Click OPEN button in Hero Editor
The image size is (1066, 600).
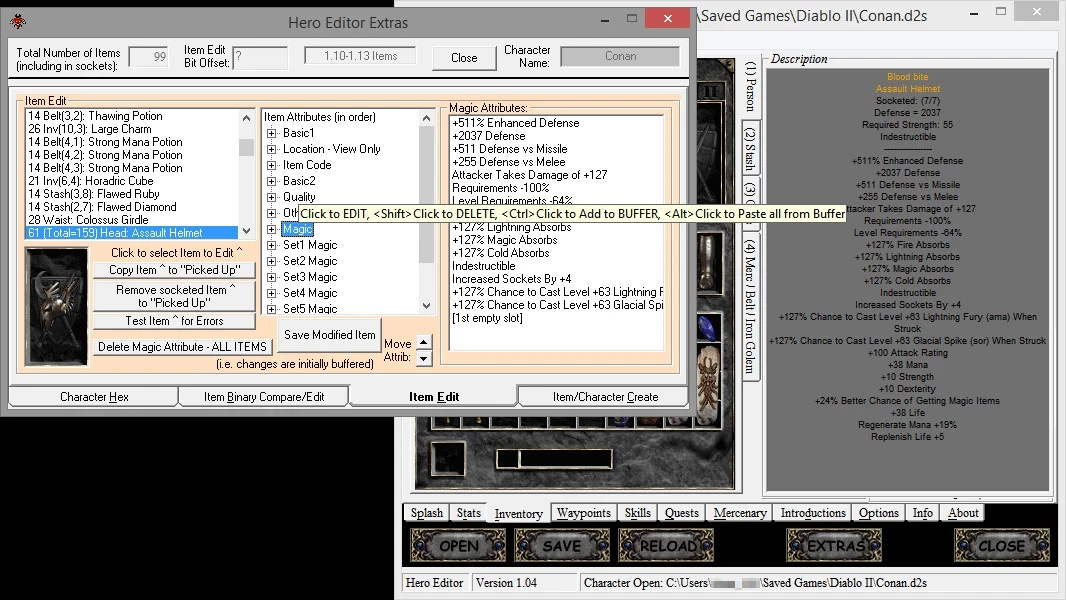[x=458, y=546]
